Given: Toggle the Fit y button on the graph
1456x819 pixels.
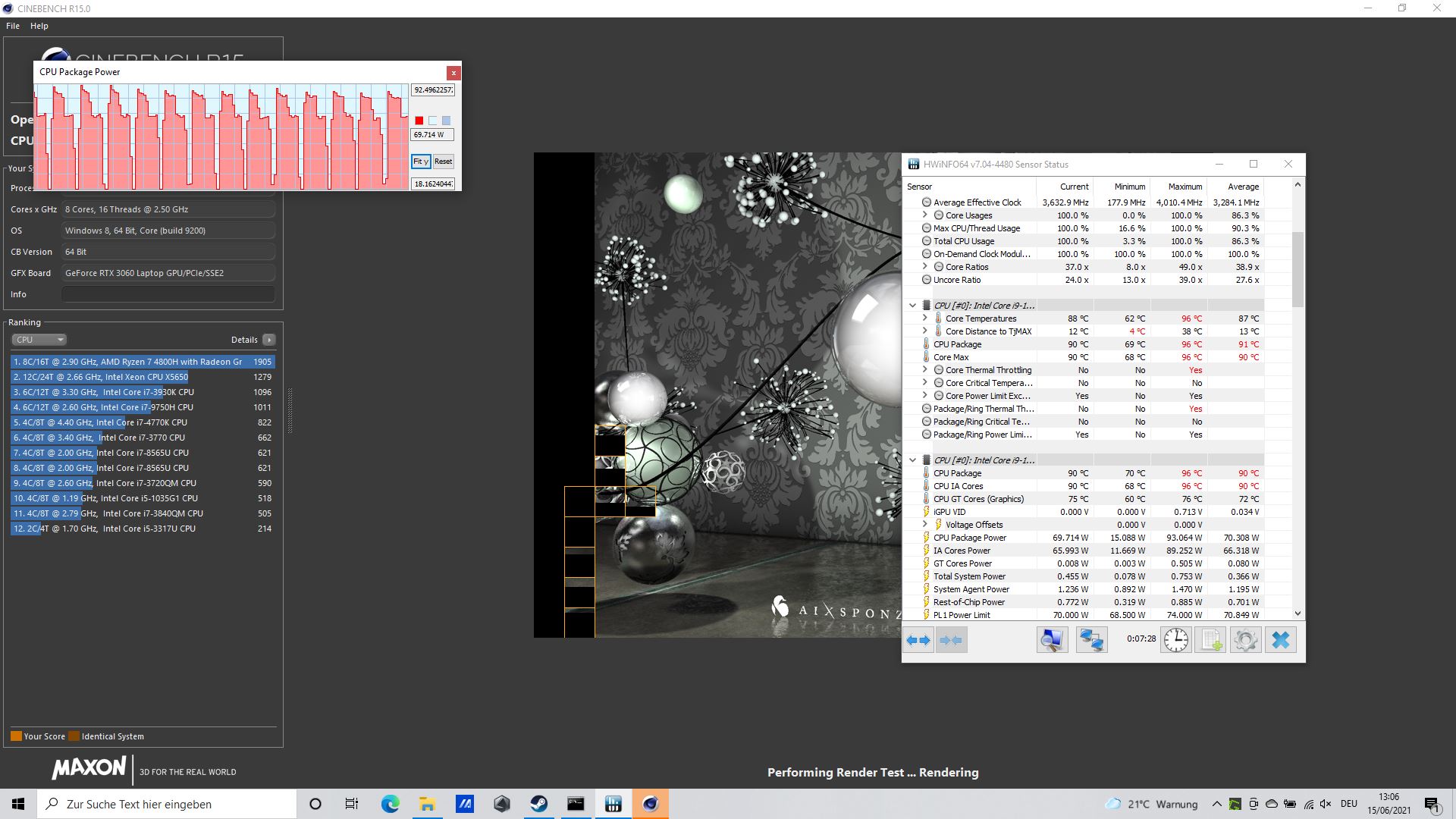Looking at the screenshot, I should pos(421,162).
